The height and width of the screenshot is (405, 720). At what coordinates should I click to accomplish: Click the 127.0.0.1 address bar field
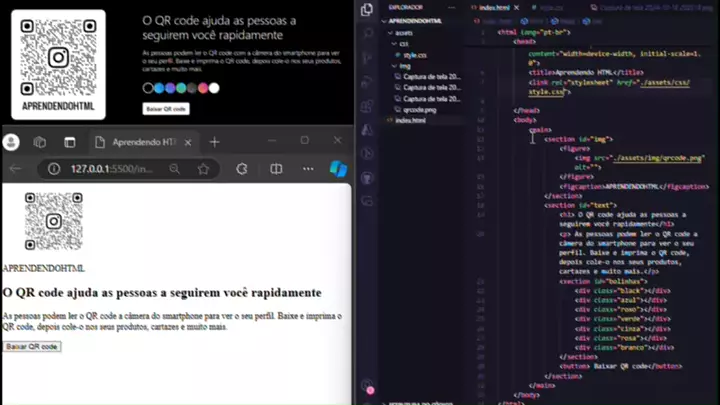(x=110, y=169)
